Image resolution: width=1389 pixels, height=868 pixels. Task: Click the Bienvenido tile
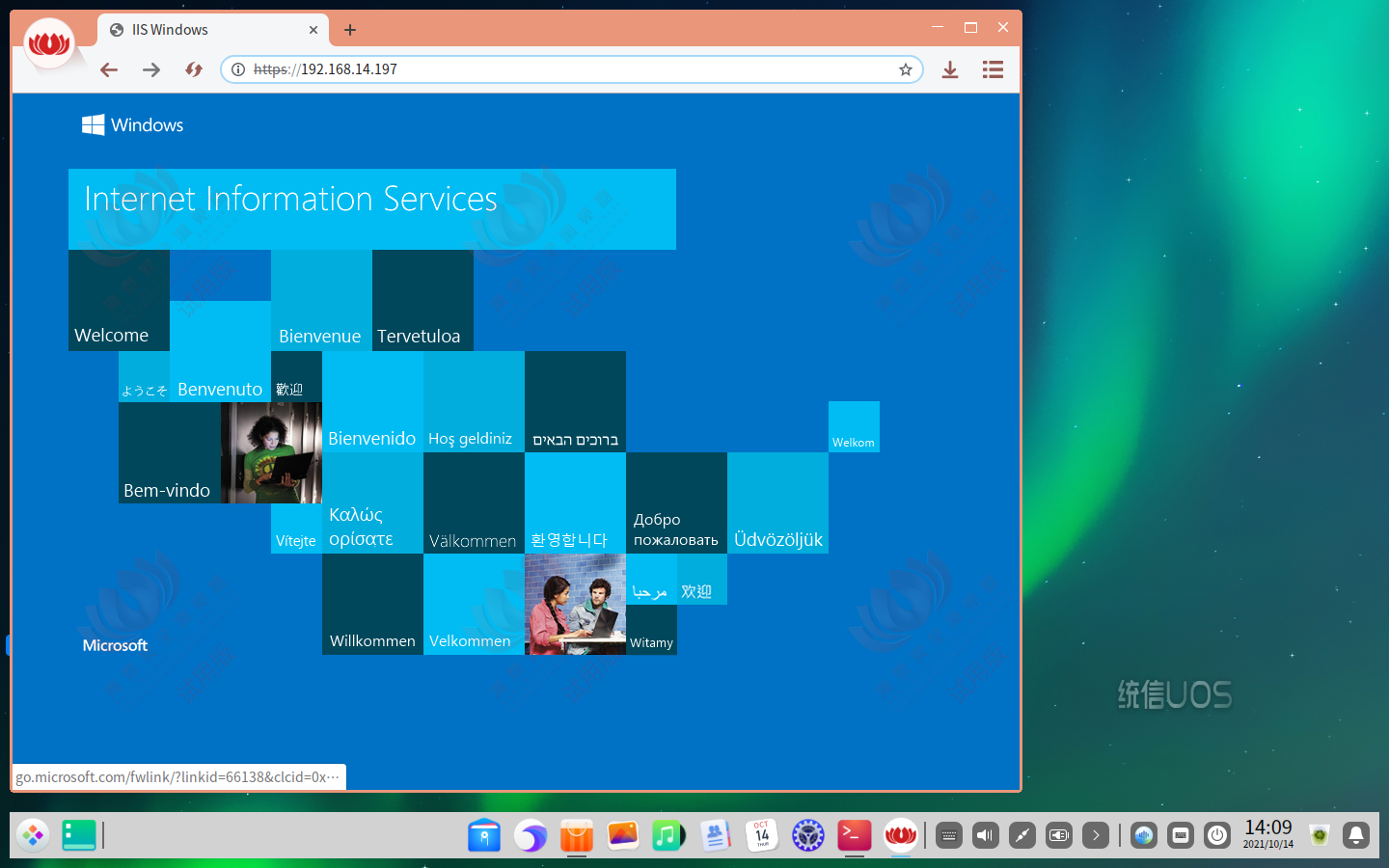coord(372,401)
